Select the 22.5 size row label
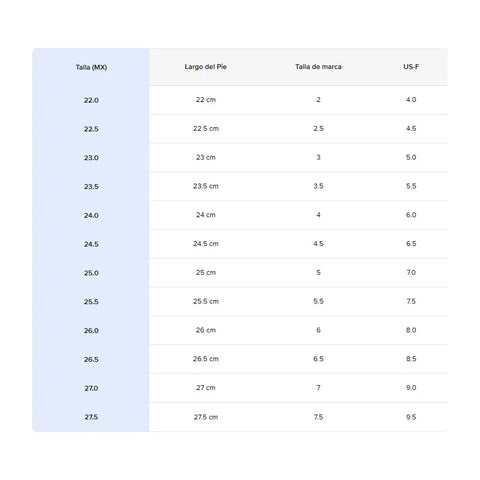This screenshot has height=480, width=480. tap(91, 129)
